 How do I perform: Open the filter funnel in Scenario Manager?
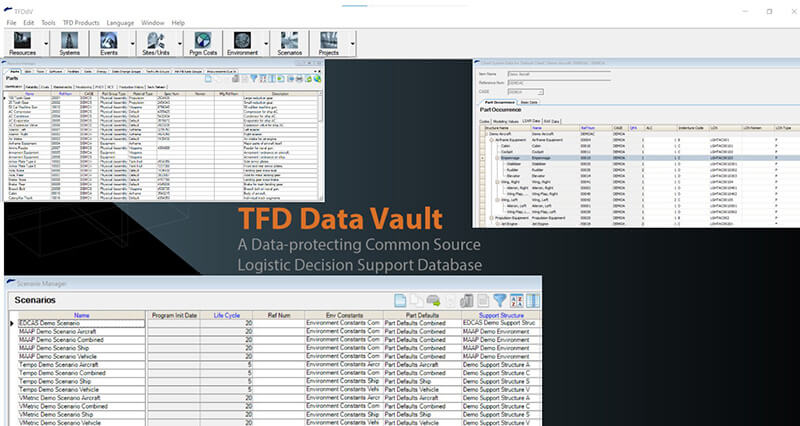tap(500, 300)
